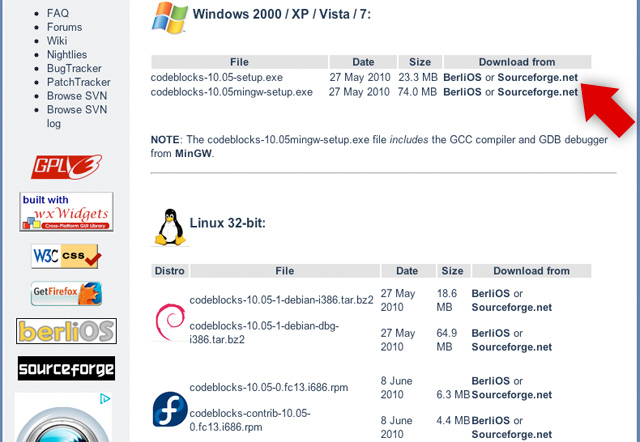Open the sourceforge logo badge in sidebar

point(67,369)
